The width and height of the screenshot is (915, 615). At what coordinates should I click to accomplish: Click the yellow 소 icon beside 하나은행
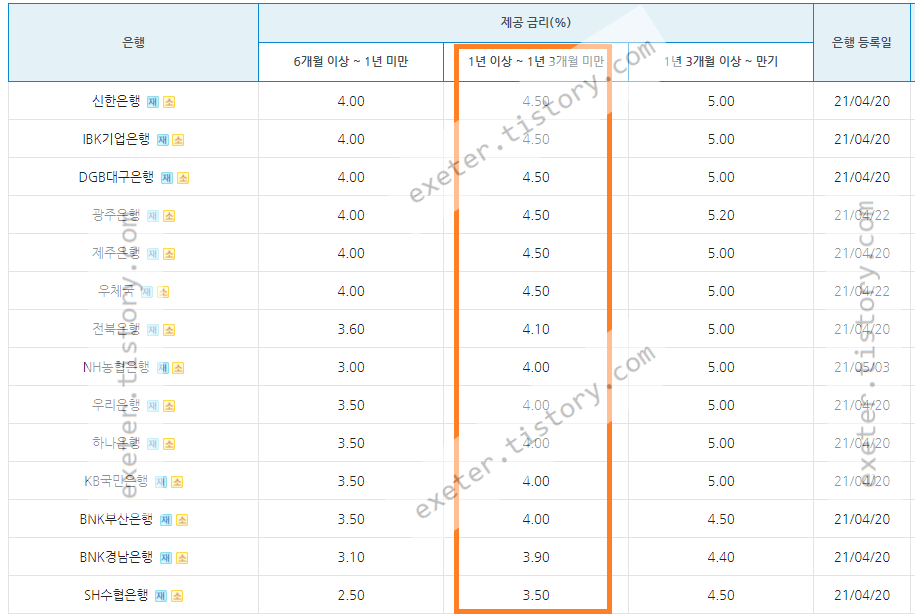(x=169, y=444)
